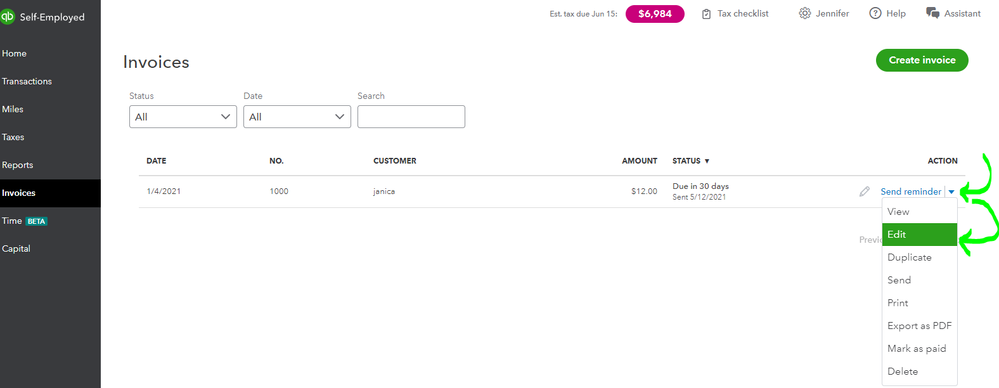This screenshot has height=388, width=999.
Task: Open the Assistant chat icon
Action: tap(933, 13)
